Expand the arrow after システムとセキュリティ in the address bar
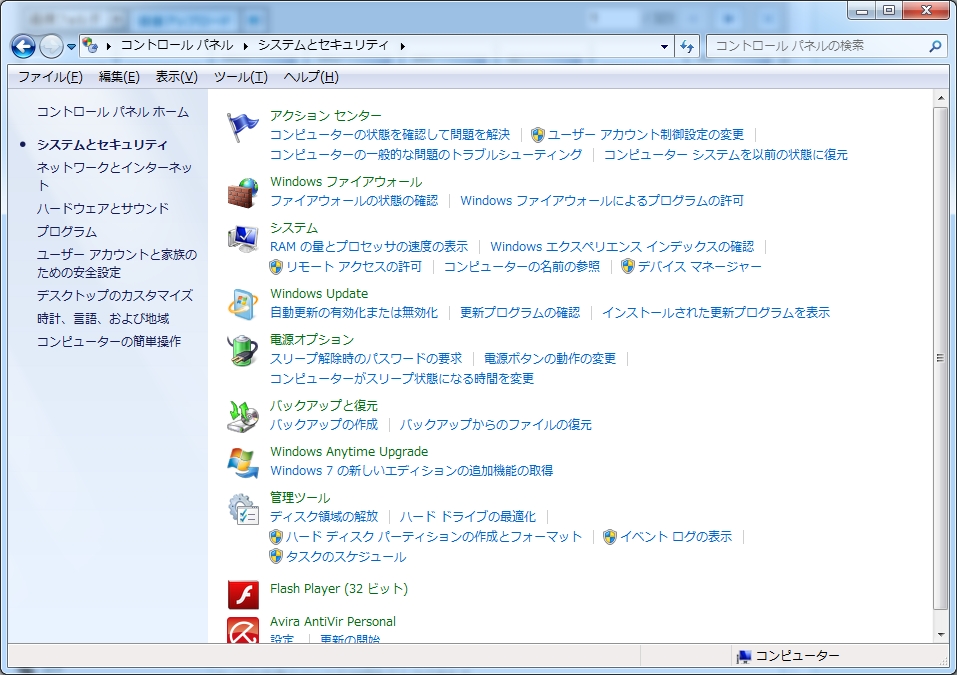Image resolution: width=957 pixels, height=675 pixels. point(402,46)
